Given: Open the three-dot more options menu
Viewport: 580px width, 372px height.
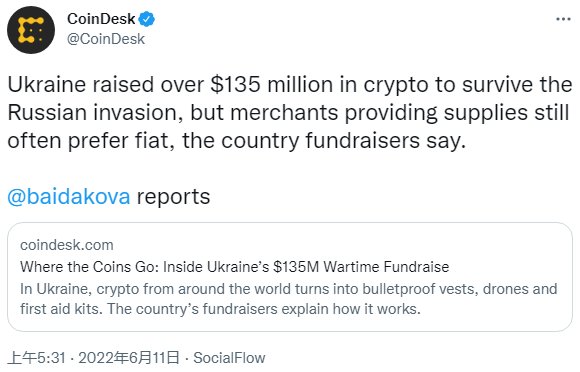Looking at the screenshot, I should pyautogui.click(x=563, y=19).
